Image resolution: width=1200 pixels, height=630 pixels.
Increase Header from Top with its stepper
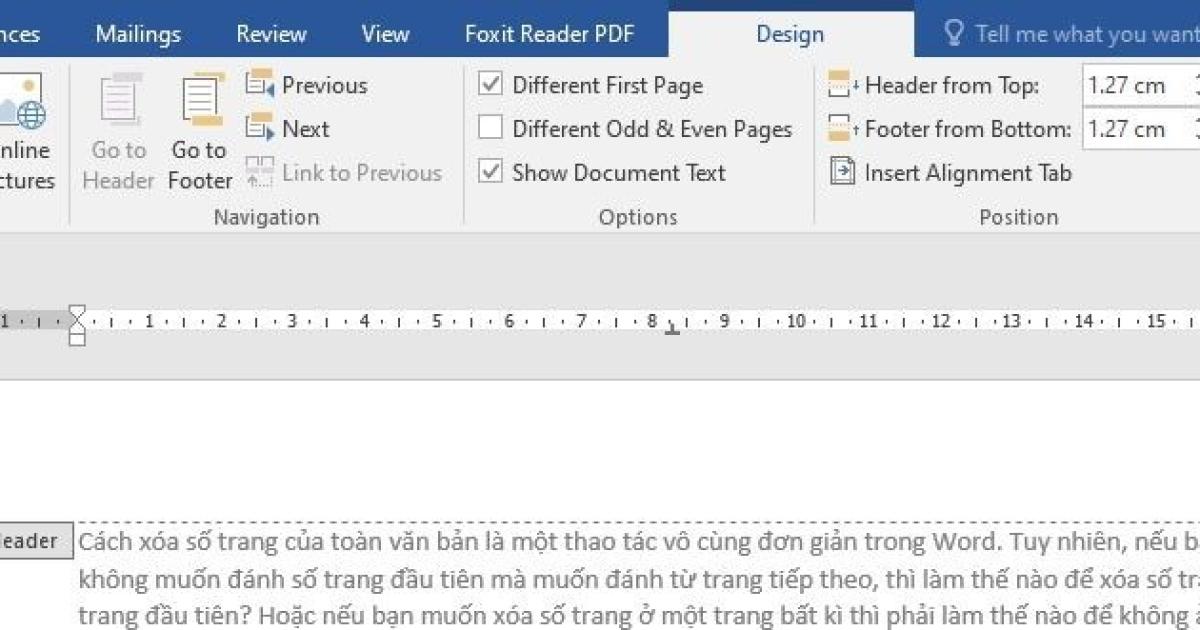(x=1195, y=79)
